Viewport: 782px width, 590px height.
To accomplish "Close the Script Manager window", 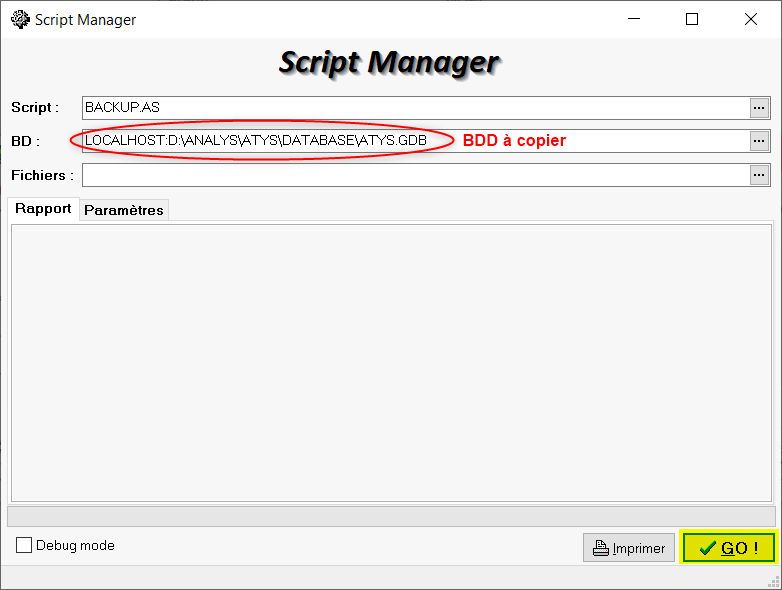I will (750, 19).
